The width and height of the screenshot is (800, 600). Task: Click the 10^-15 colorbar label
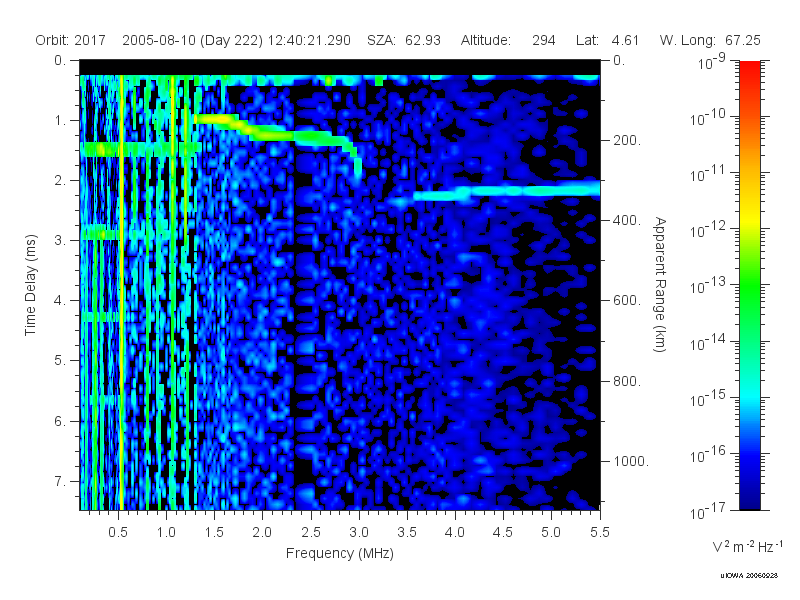point(707,399)
